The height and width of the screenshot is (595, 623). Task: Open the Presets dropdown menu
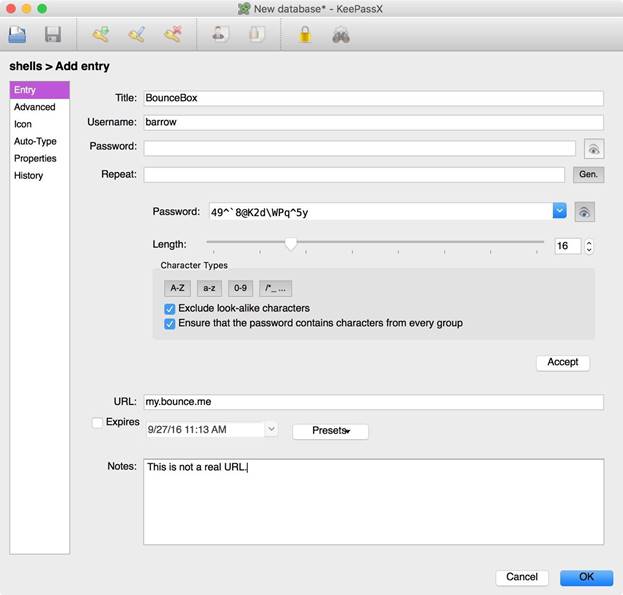pyautogui.click(x=330, y=431)
